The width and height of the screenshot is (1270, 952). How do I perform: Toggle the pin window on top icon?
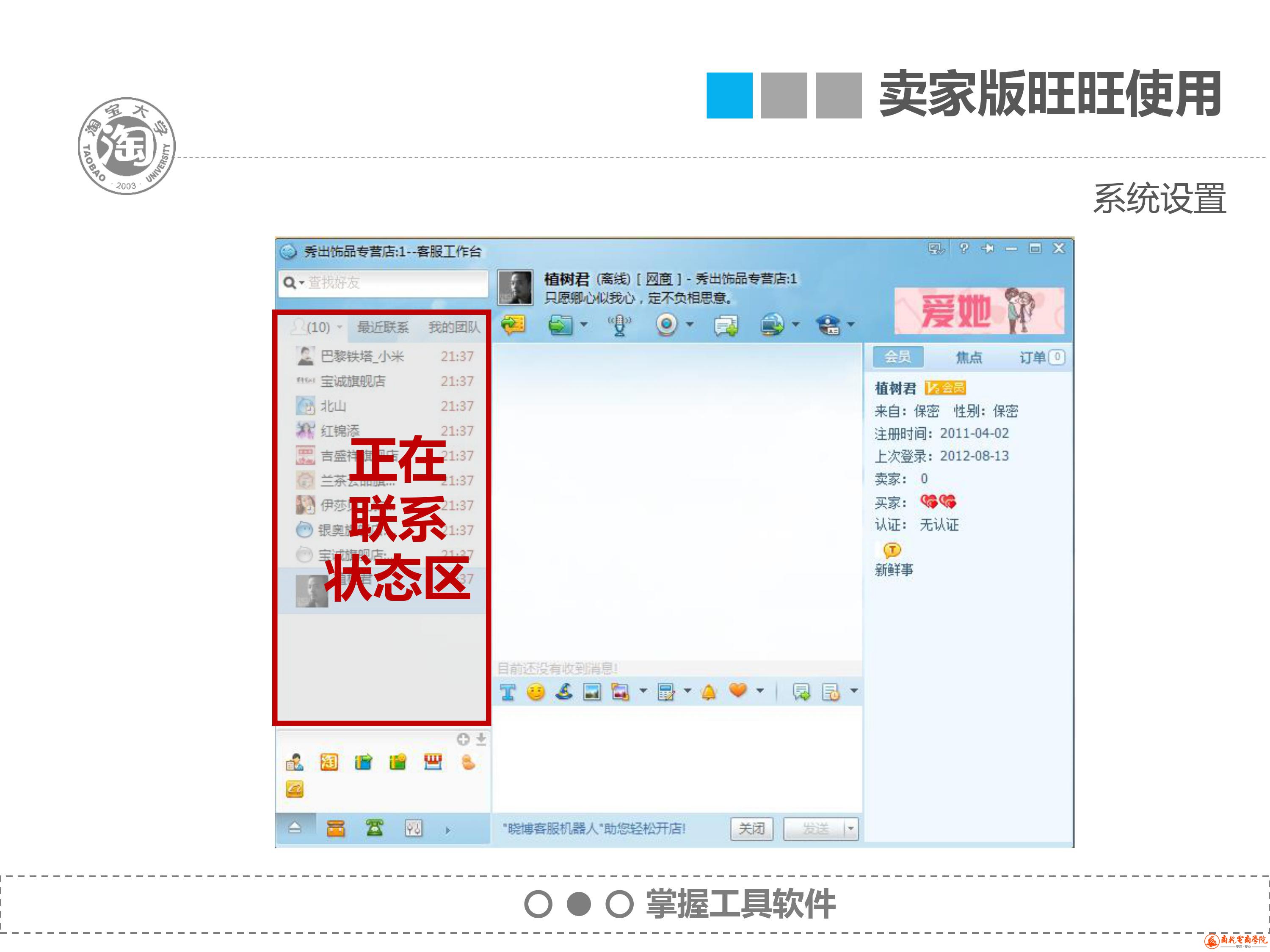click(x=988, y=248)
